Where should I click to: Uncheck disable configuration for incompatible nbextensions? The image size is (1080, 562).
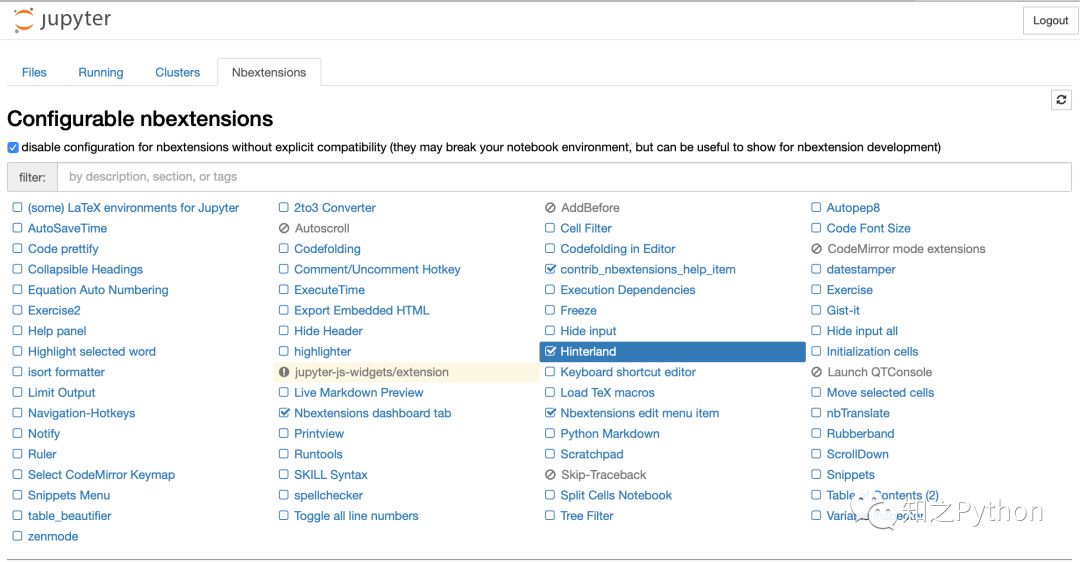[x=13, y=147]
